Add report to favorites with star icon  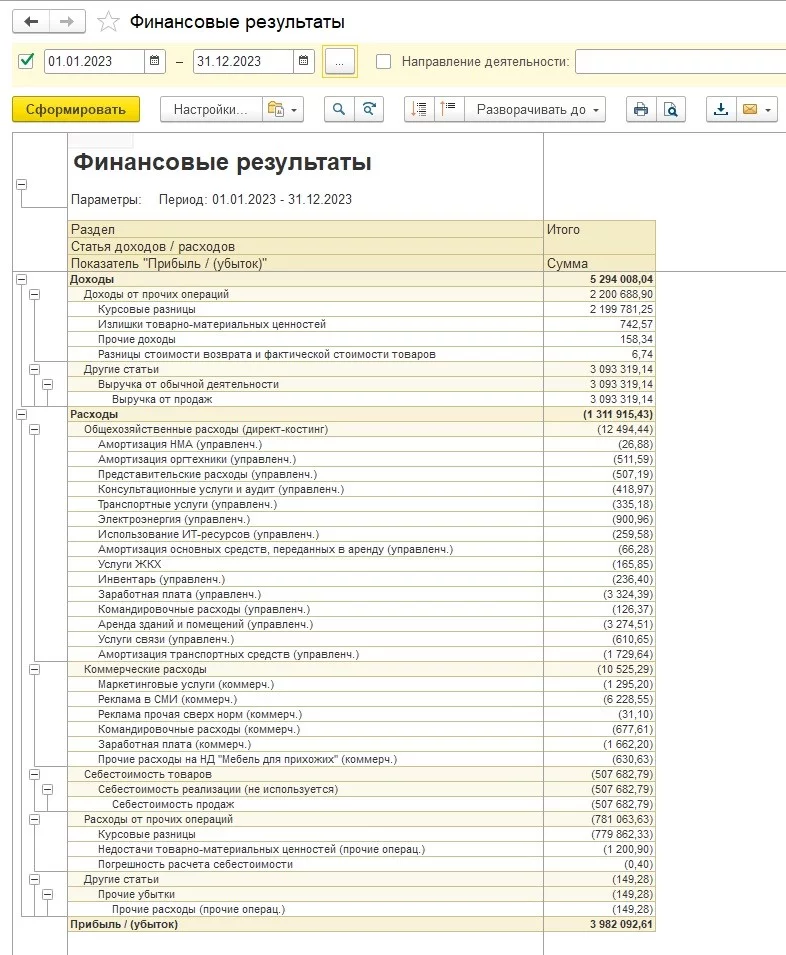pyautogui.click(x=108, y=22)
